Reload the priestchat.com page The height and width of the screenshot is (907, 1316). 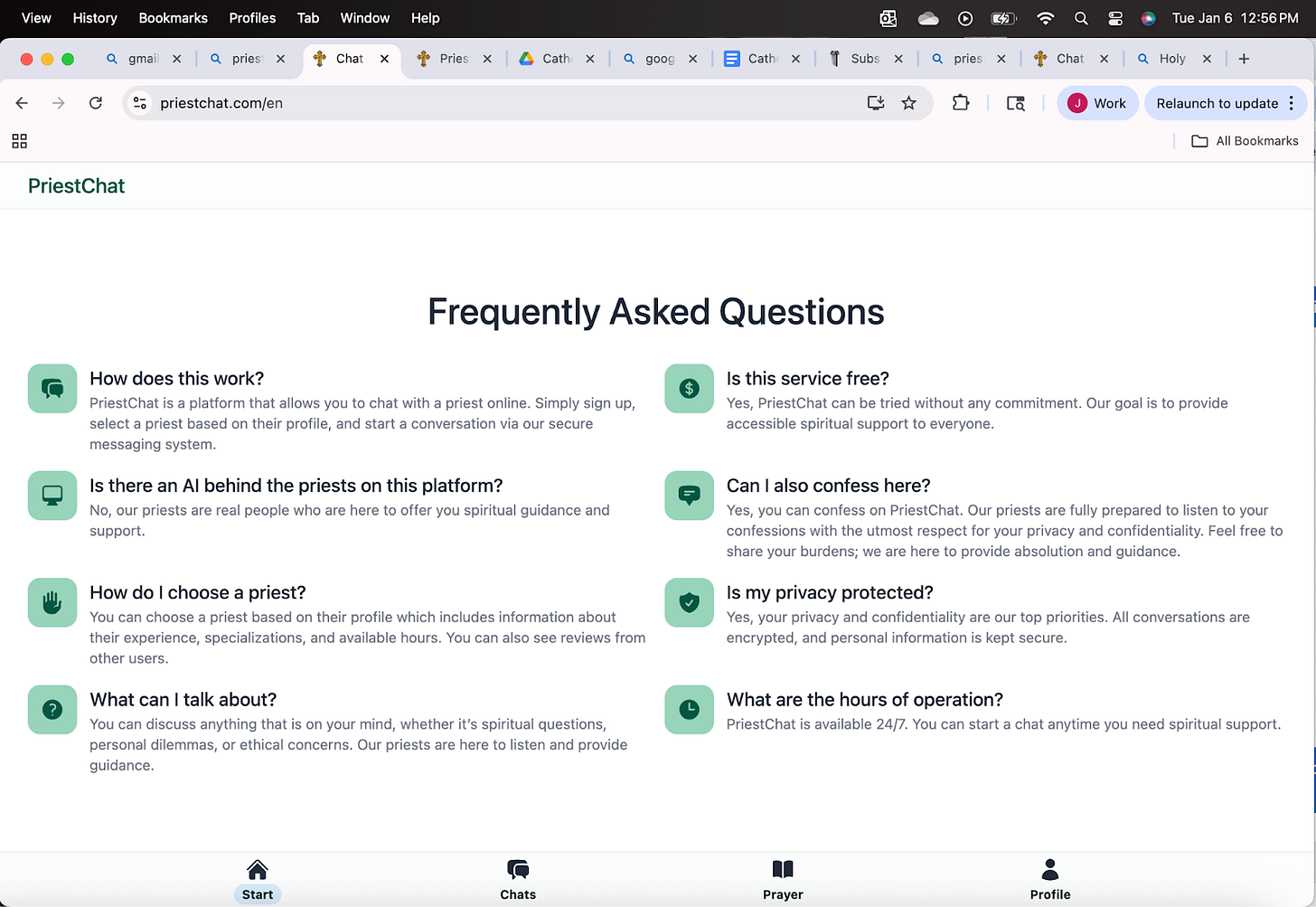click(x=96, y=103)
